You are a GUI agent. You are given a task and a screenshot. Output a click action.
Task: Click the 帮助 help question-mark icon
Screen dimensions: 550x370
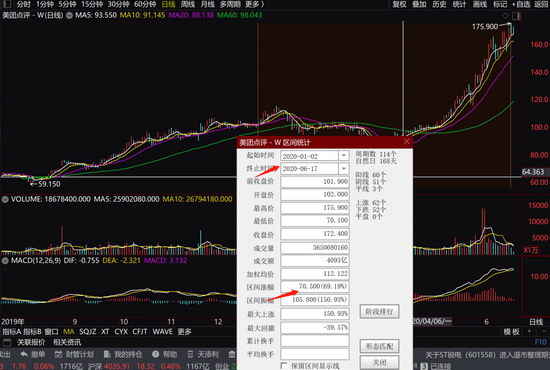[156, 354]
